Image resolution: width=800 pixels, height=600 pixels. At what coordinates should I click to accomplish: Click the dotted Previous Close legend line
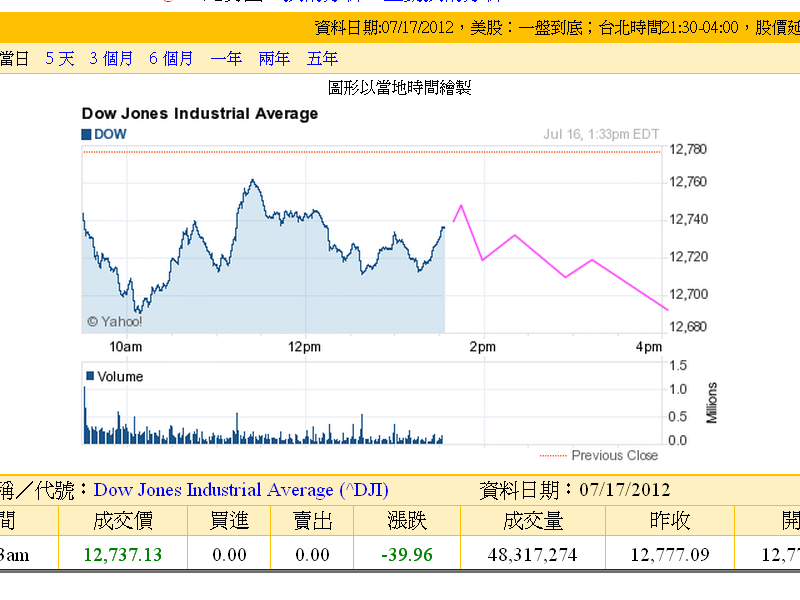point(553,456)
